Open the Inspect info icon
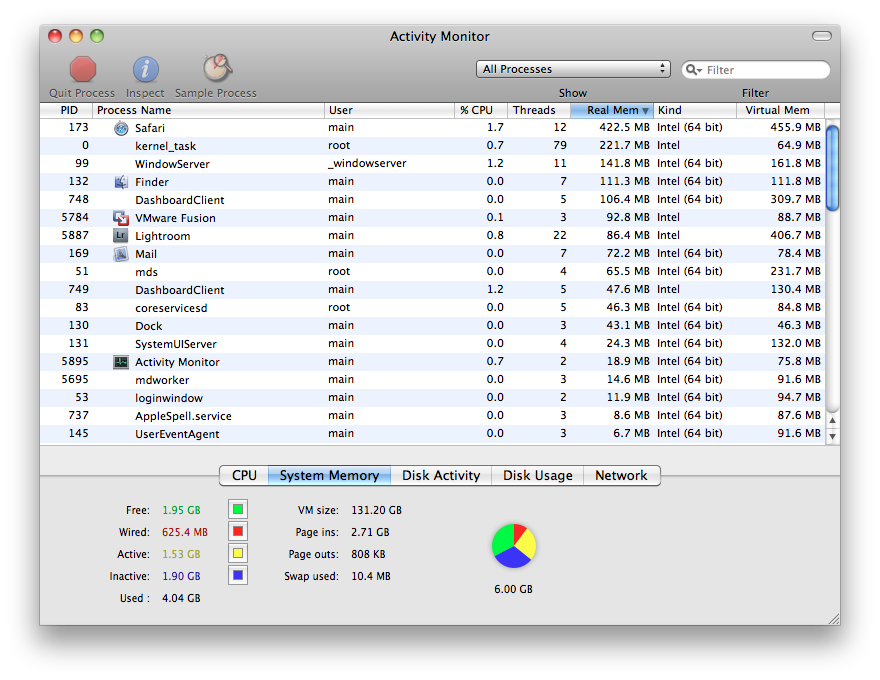The height and width of the screenshot is (680, 880). pyautogui.click(x=145, y=70)
